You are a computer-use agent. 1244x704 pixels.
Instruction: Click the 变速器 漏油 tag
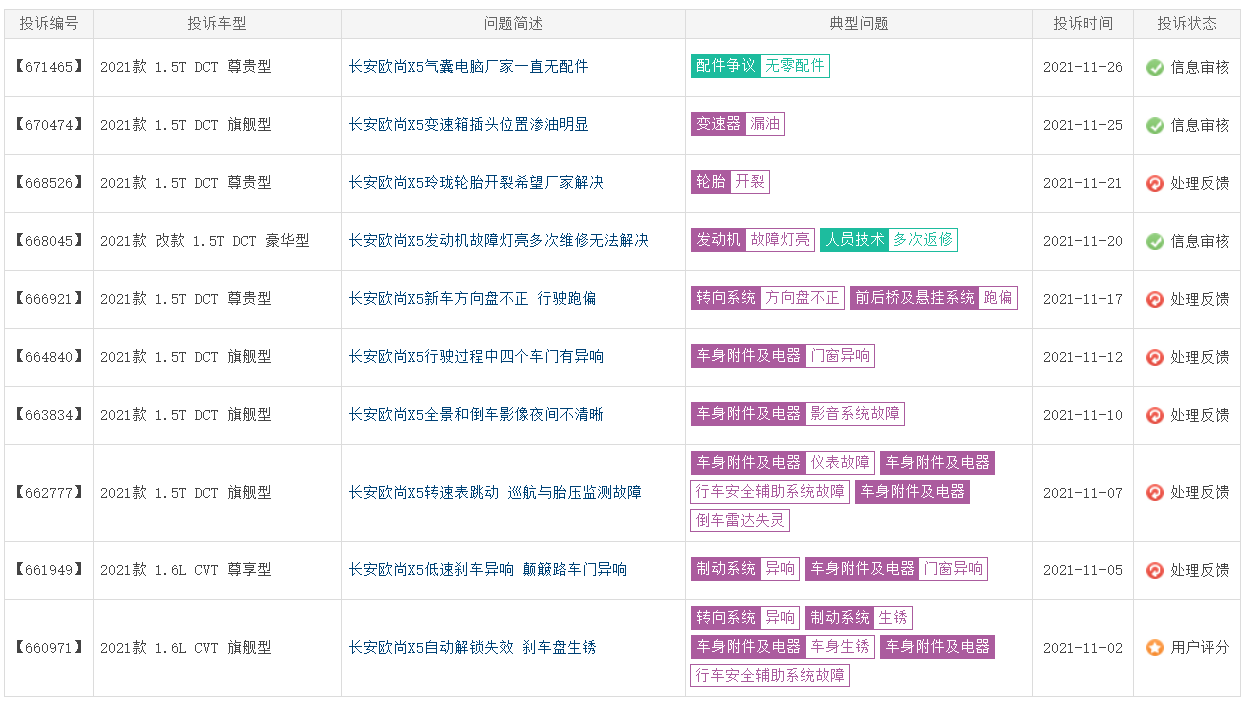738,124
